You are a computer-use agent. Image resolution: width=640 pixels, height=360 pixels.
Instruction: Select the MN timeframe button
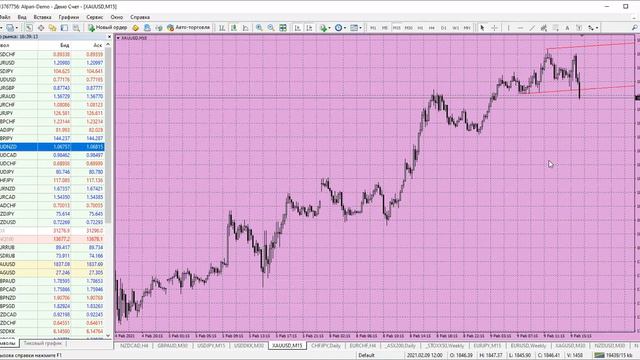point(467,28)
